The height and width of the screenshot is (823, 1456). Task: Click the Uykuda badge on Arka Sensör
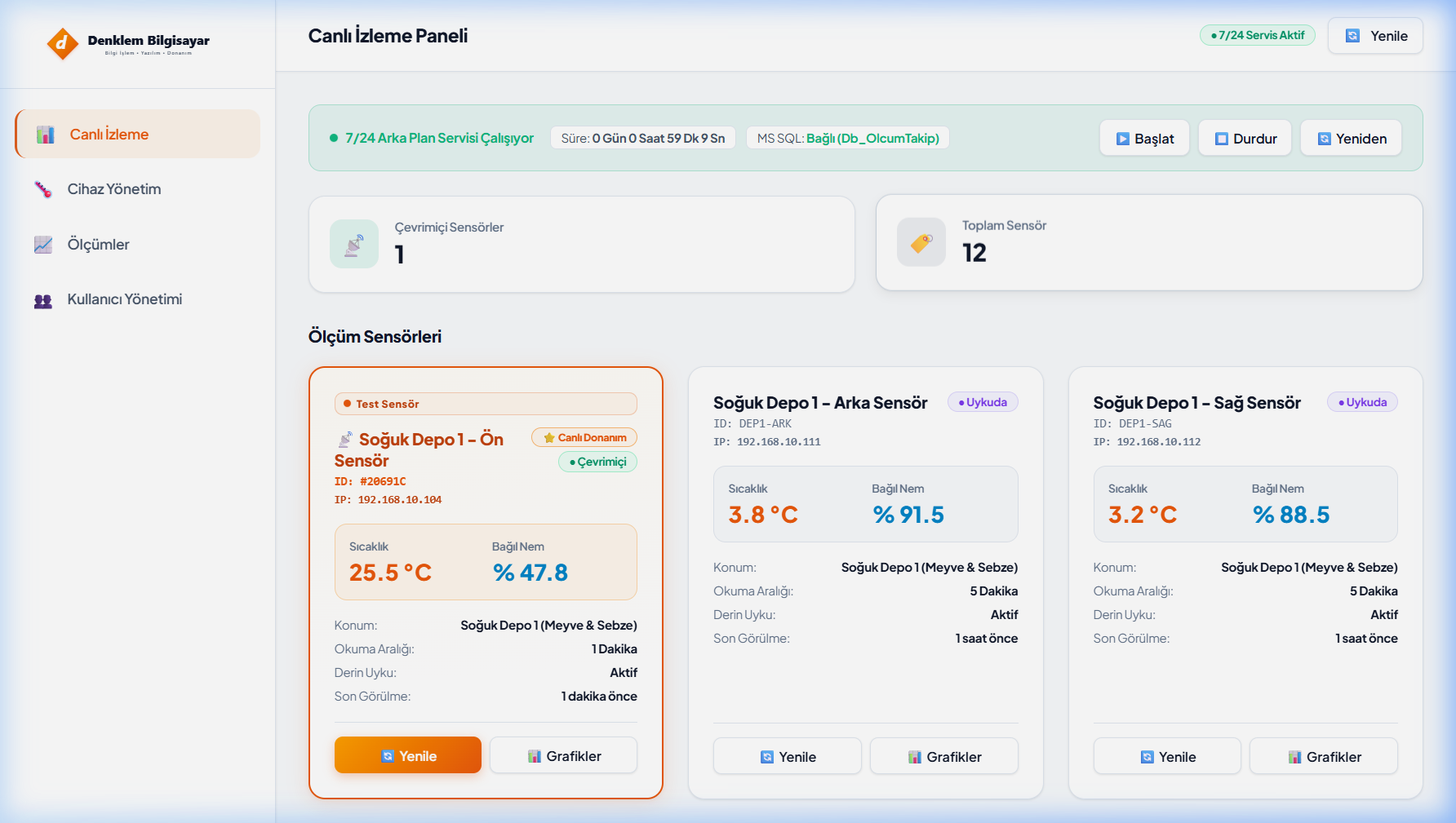[x=983, y=402]
